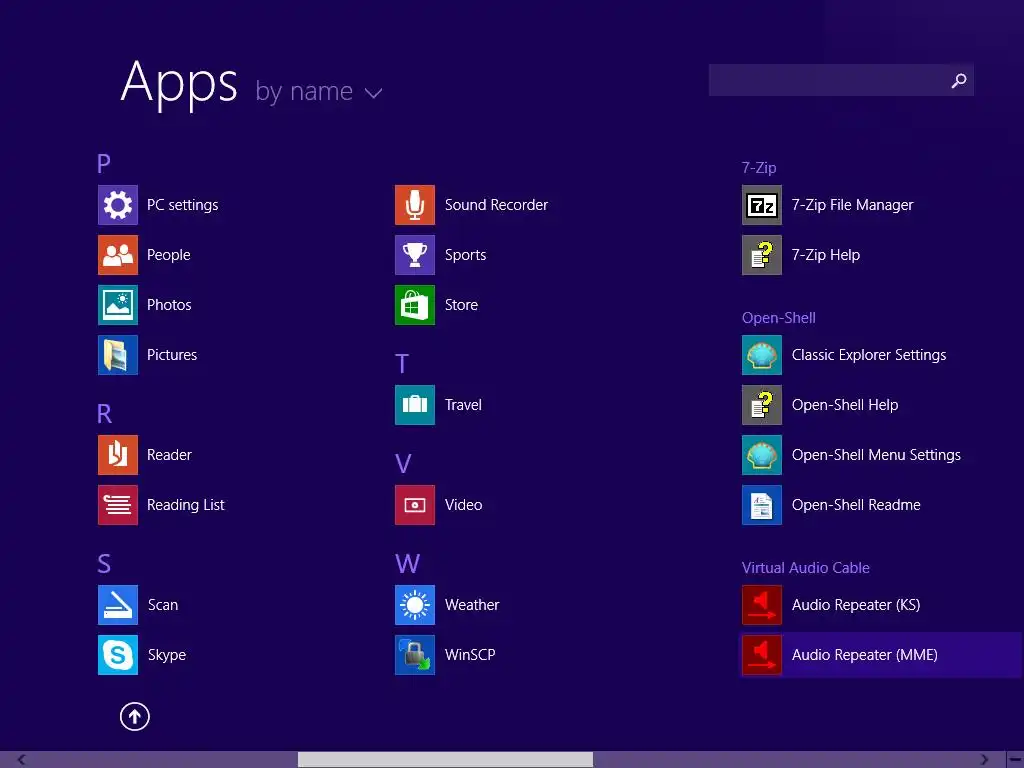Open the 7-Zip Help icon
The height and width of the screenshot is (768, 1024).
[x=761, y=255]
